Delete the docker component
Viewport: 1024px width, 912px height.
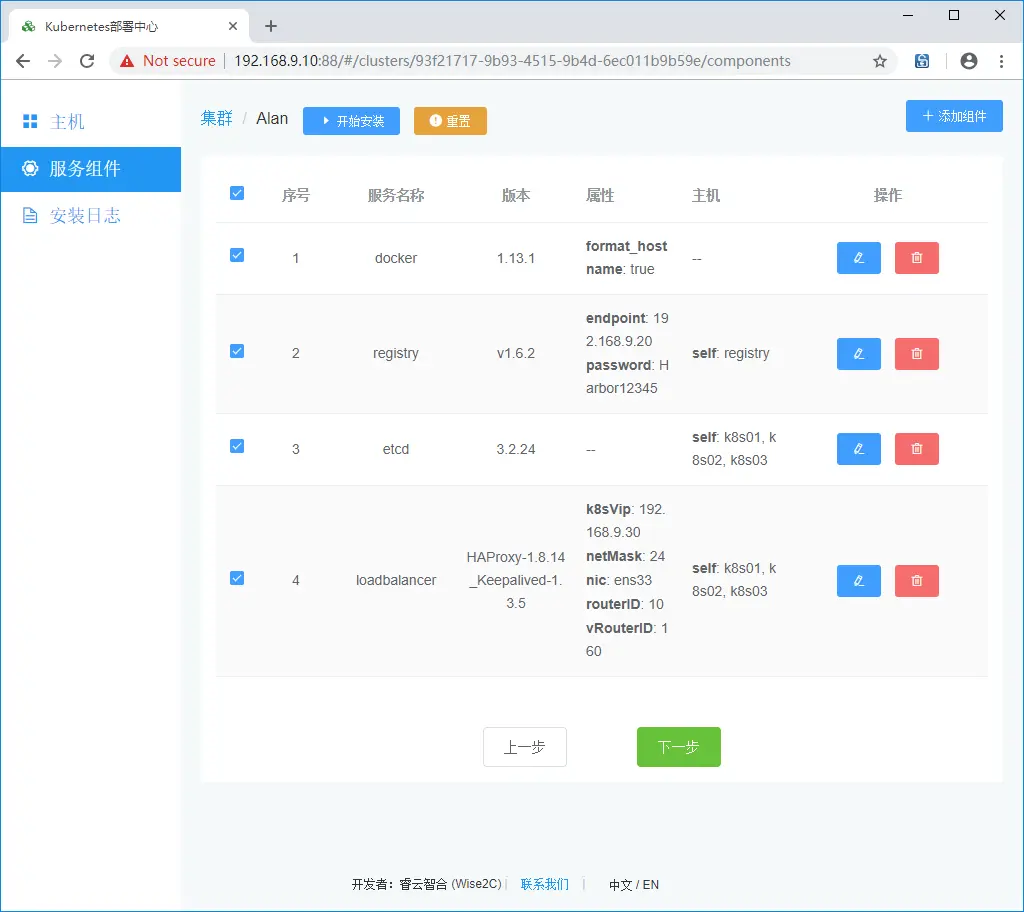[916, 258]
